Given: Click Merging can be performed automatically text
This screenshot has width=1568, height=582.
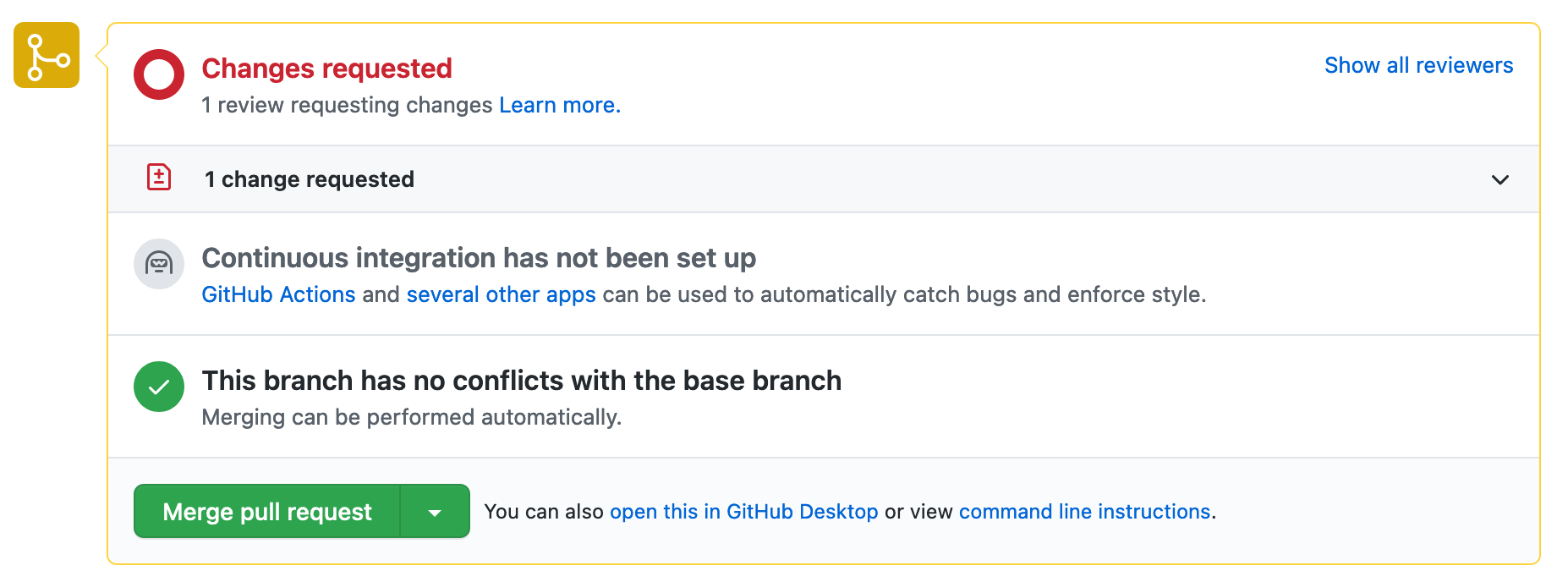Looking at the screenshot, I should click(x=411, y=417).
